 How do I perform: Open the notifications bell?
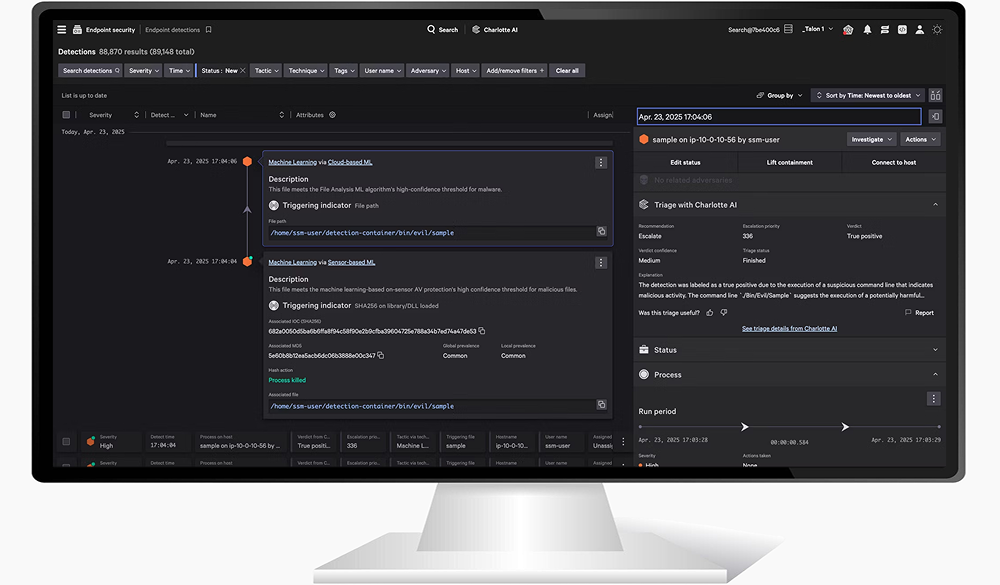(867, 30)
